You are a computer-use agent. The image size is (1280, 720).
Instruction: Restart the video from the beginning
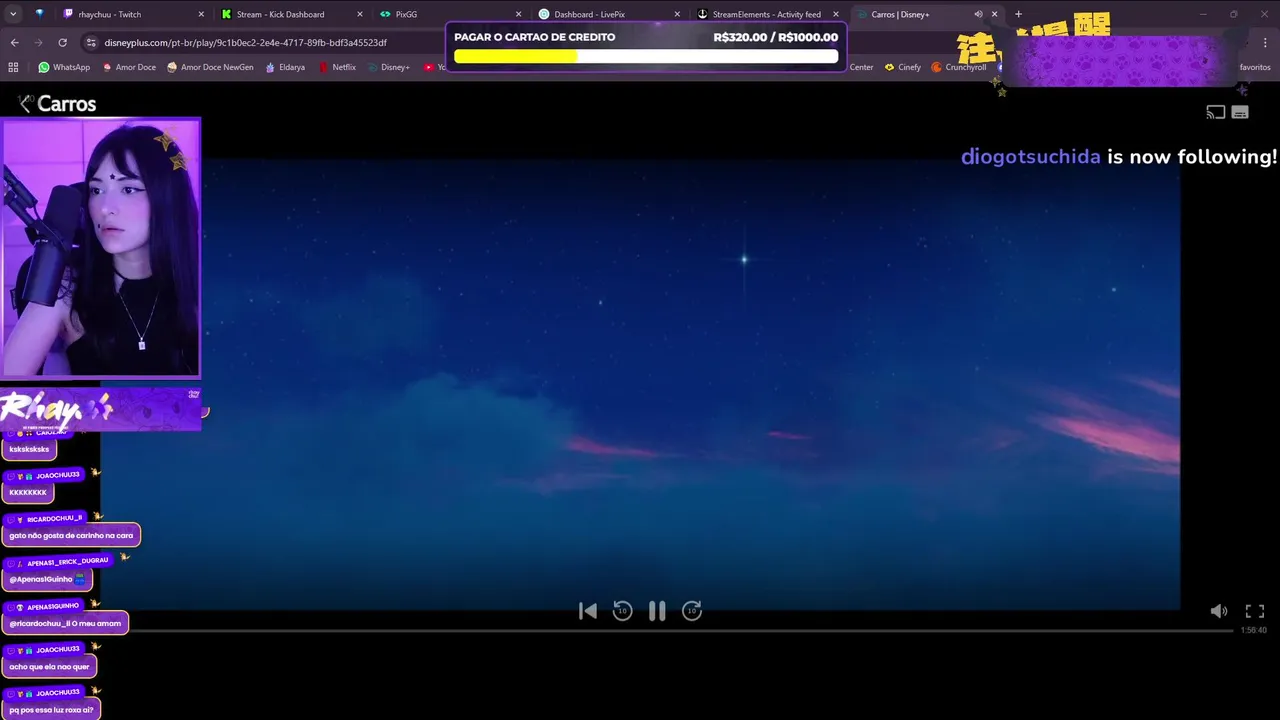click(588, 611)
